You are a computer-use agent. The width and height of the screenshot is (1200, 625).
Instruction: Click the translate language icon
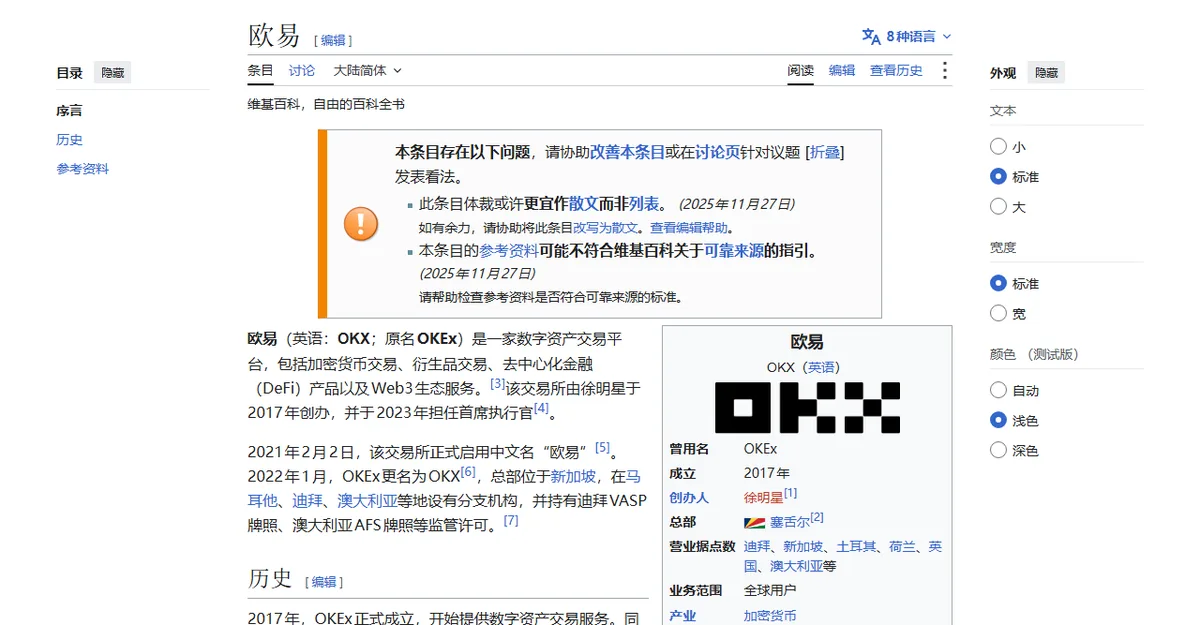tap(871, 36)
